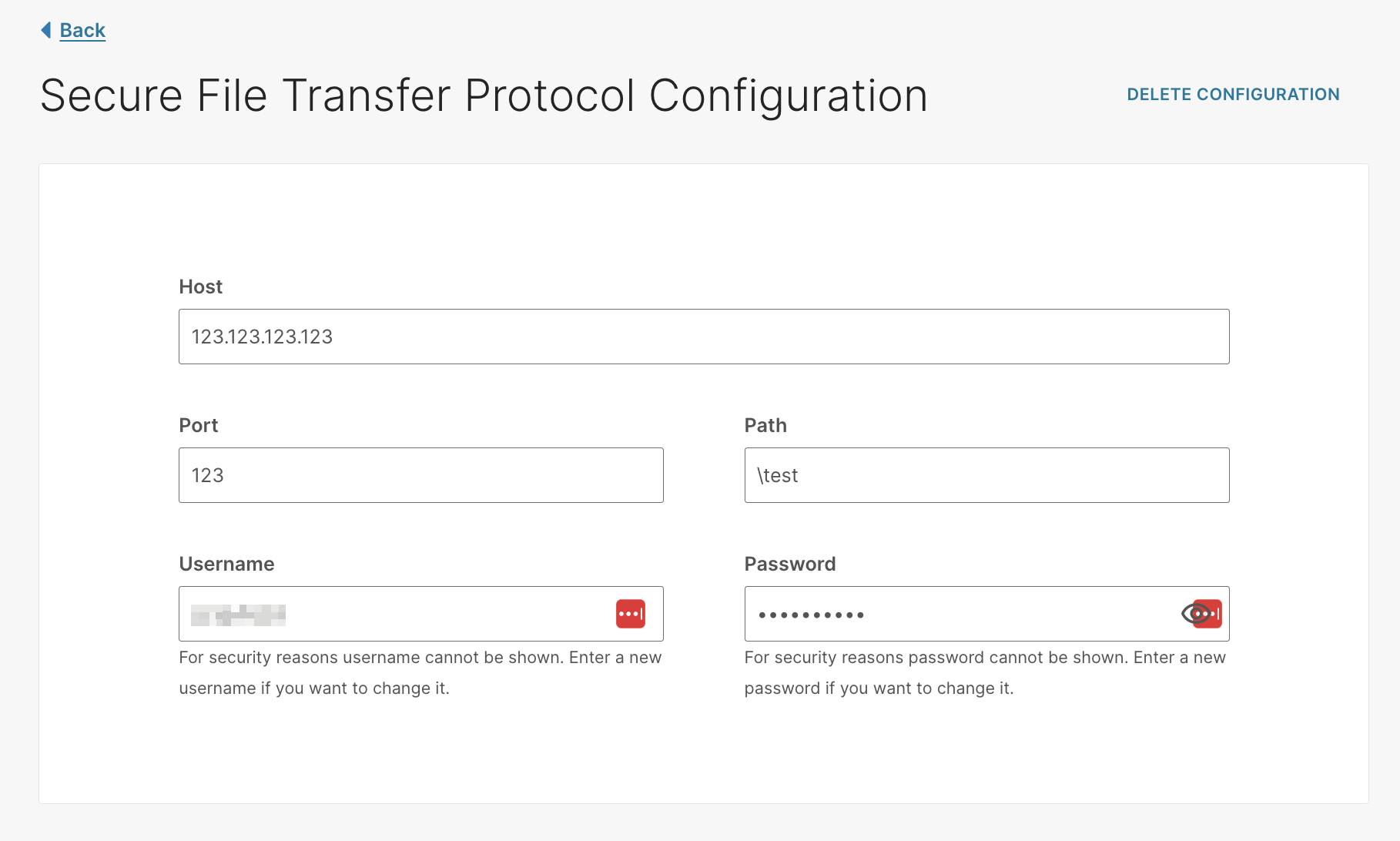
Task: Click the Username field label
Action: point(226,564)
